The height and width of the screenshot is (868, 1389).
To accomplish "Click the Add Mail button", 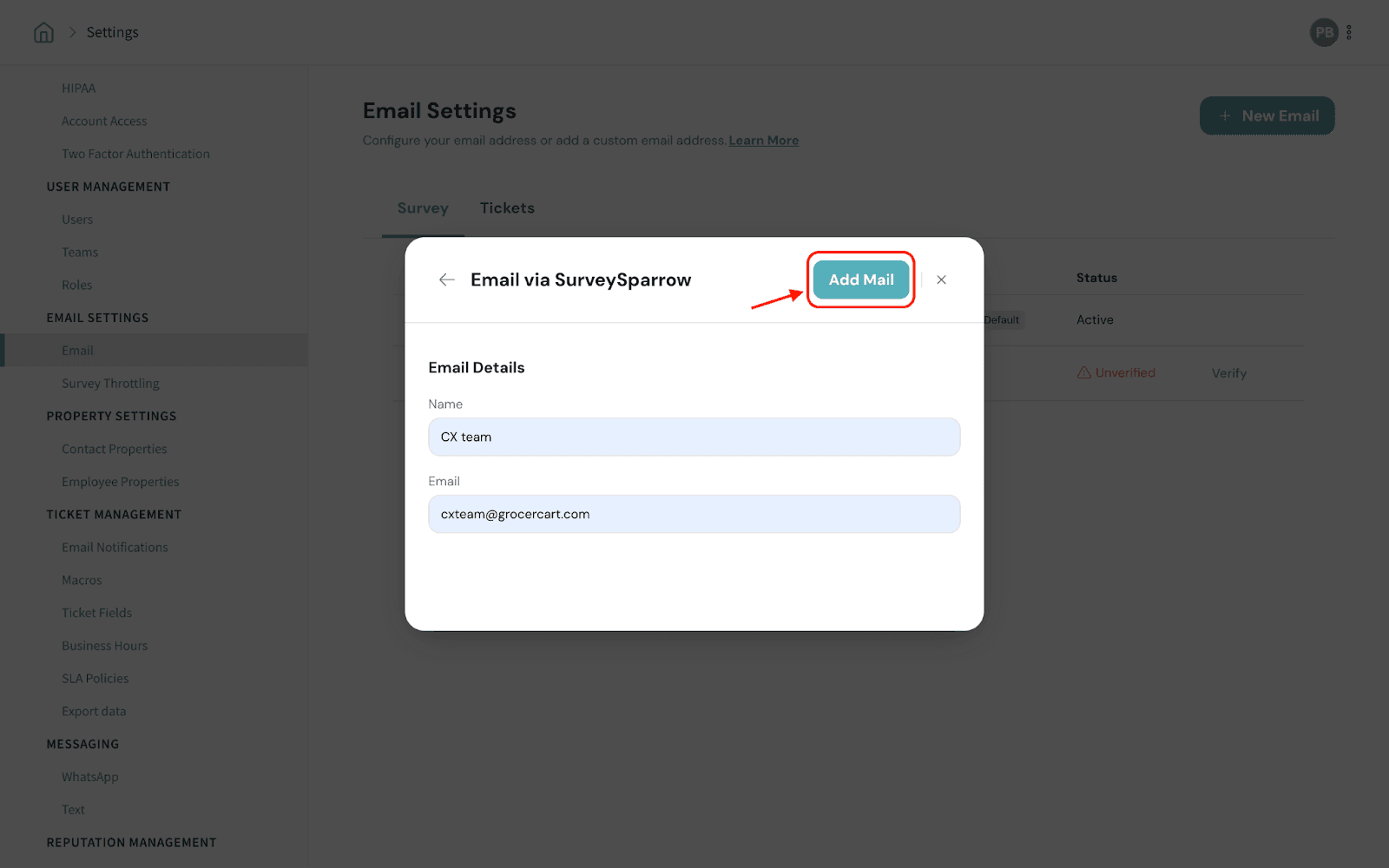I will click(860, 279).
